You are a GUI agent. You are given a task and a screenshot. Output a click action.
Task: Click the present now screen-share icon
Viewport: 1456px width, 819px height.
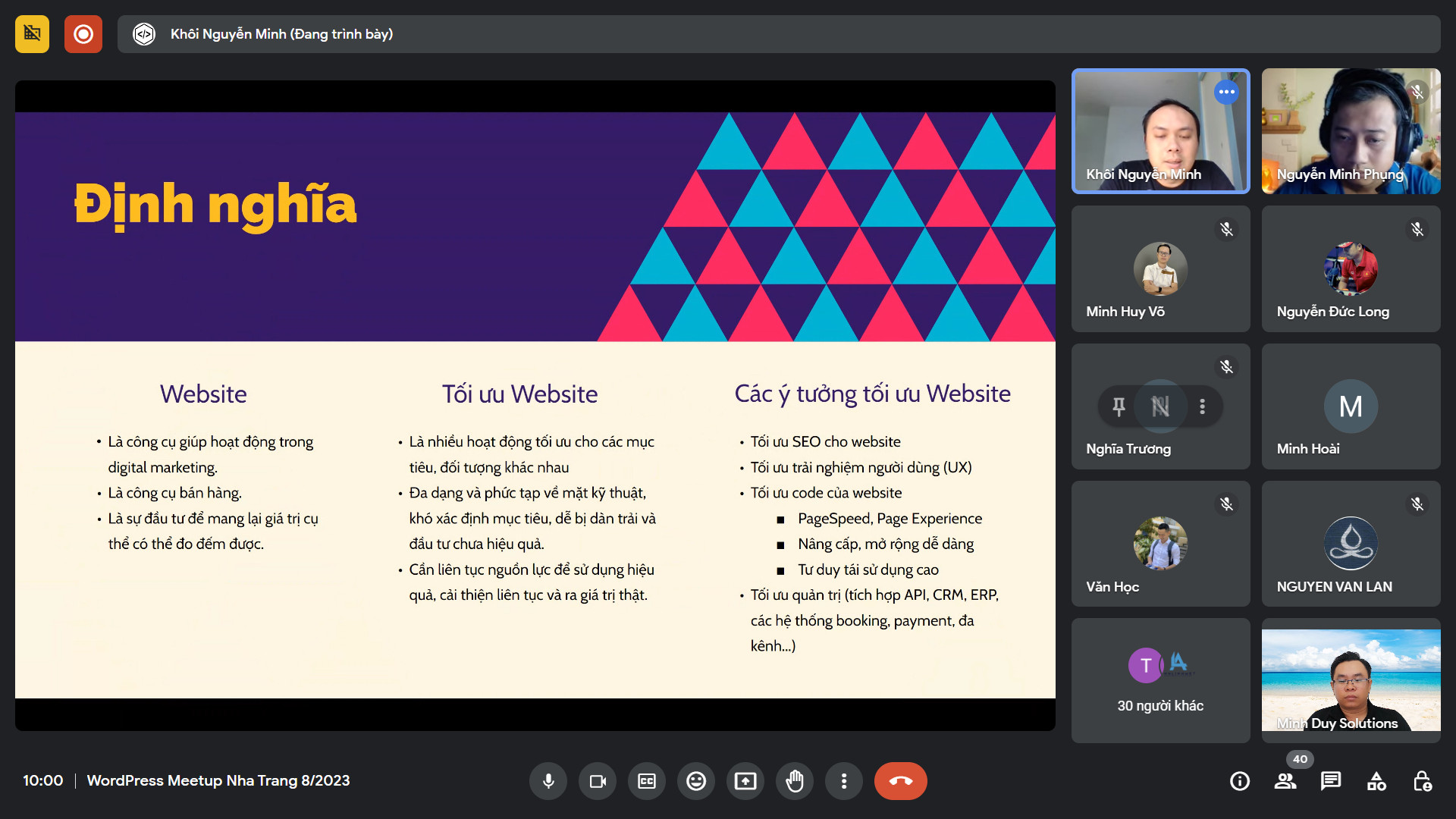745,781
